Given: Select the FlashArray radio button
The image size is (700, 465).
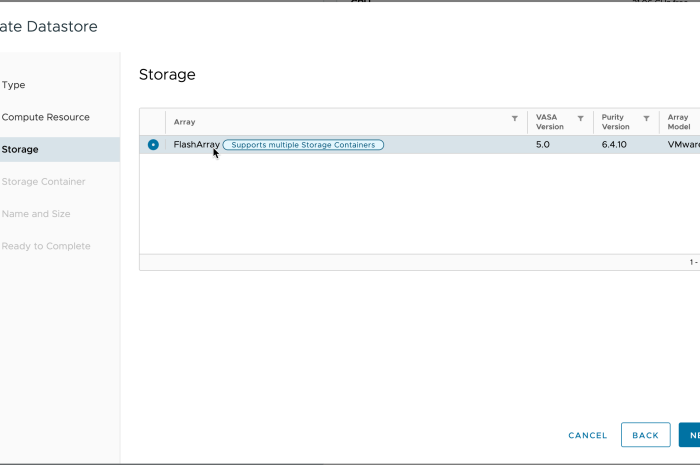Looking at the screenshot, I should 153,145.
